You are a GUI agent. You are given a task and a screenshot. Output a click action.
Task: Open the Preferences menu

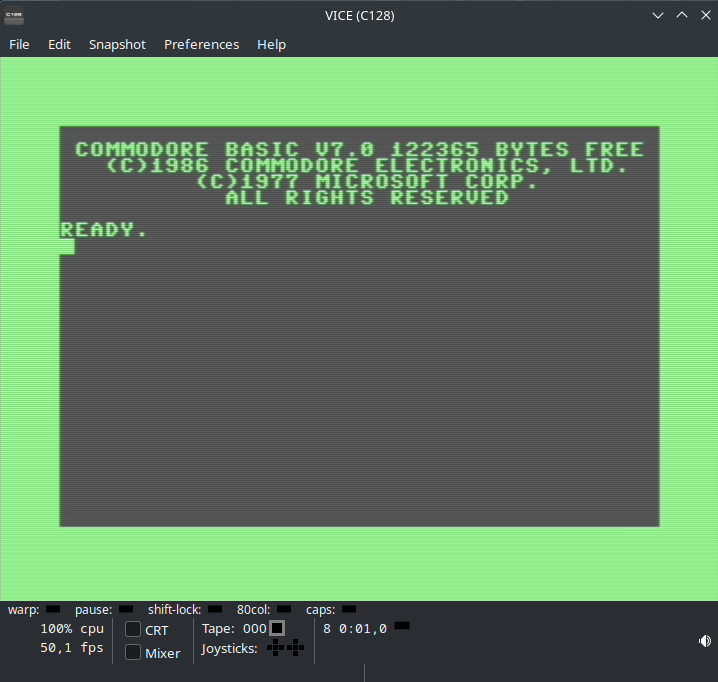point(201,44)
